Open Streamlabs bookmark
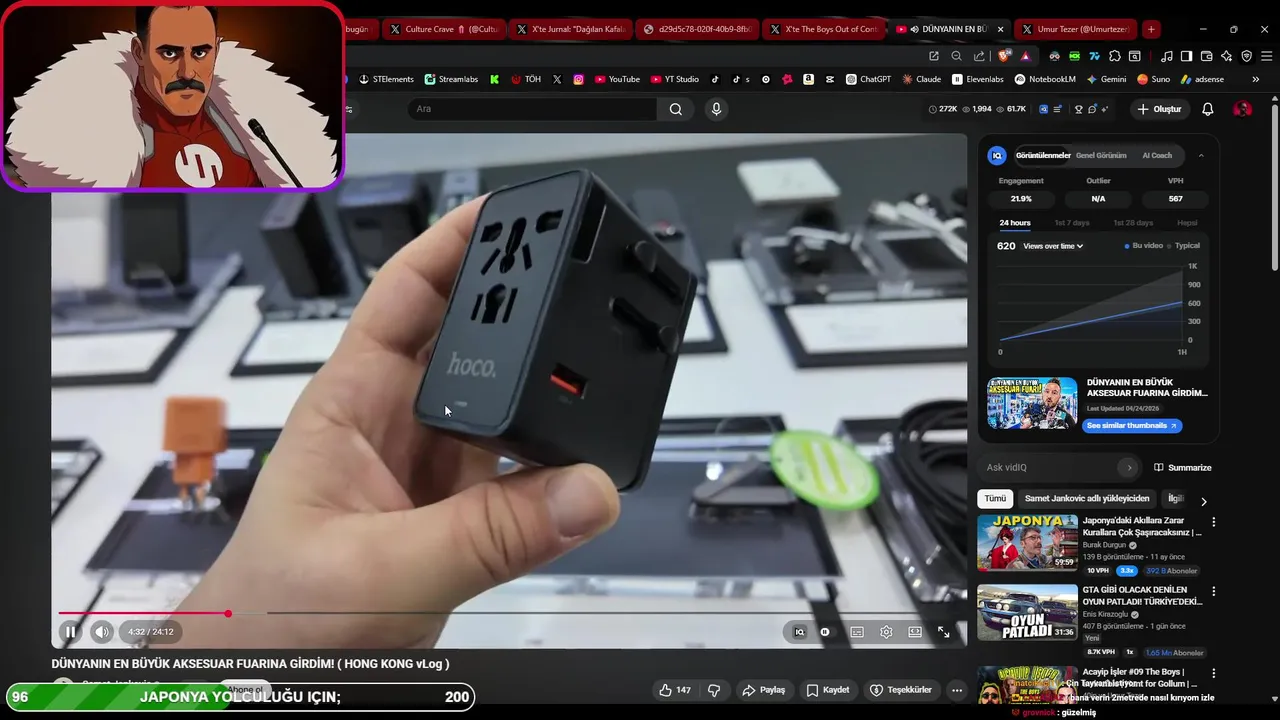This screenshot has width=1280, height=720. [451, 79]
